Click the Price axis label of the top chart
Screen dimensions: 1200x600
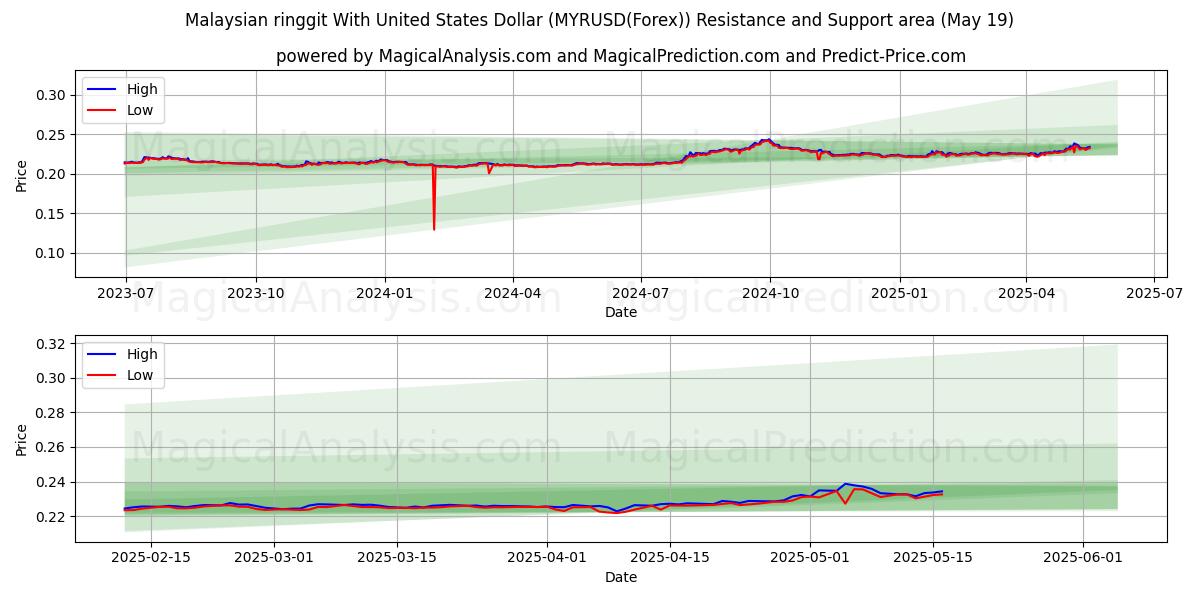coord(22,174)
